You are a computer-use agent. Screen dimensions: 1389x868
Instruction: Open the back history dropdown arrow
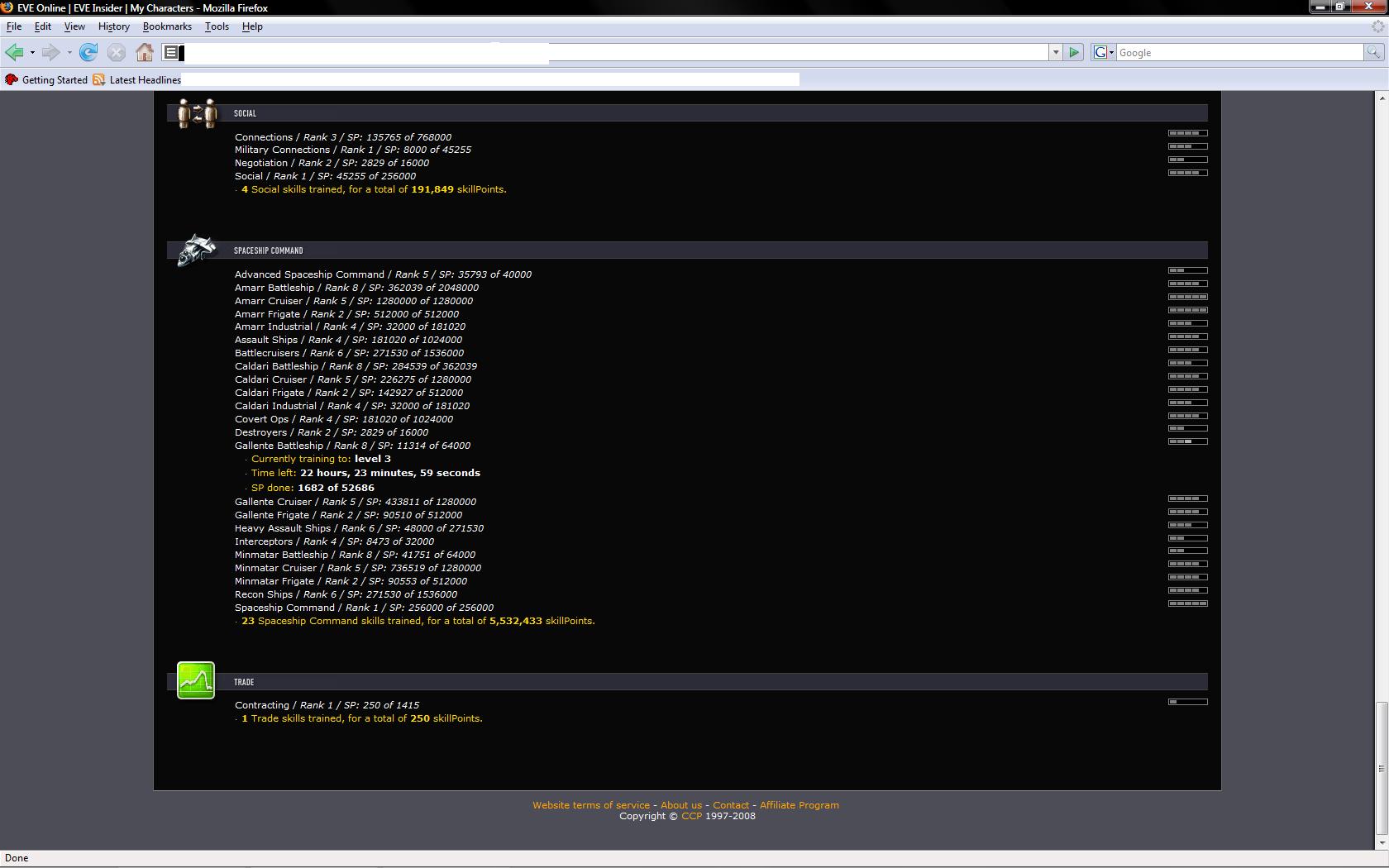pos(32,53)
